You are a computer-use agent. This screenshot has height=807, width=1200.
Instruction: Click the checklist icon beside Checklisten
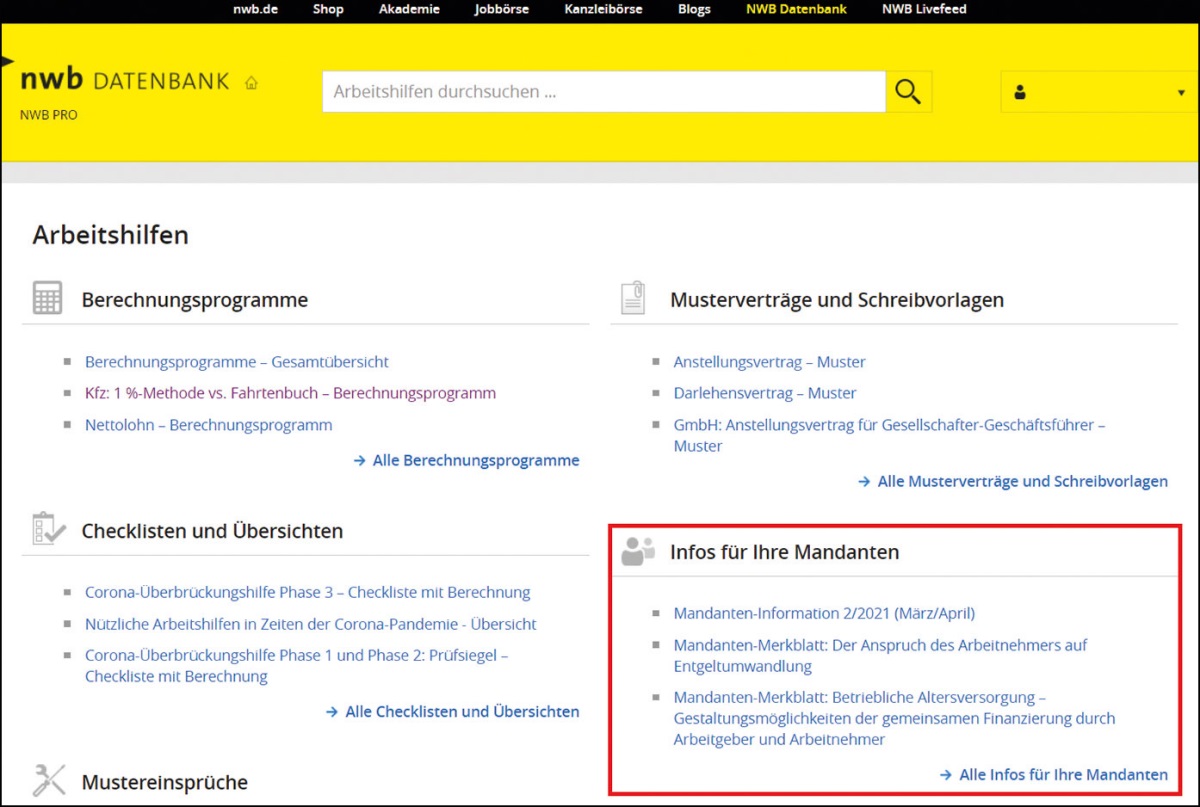pyautogui.click(x=48, y=530)
